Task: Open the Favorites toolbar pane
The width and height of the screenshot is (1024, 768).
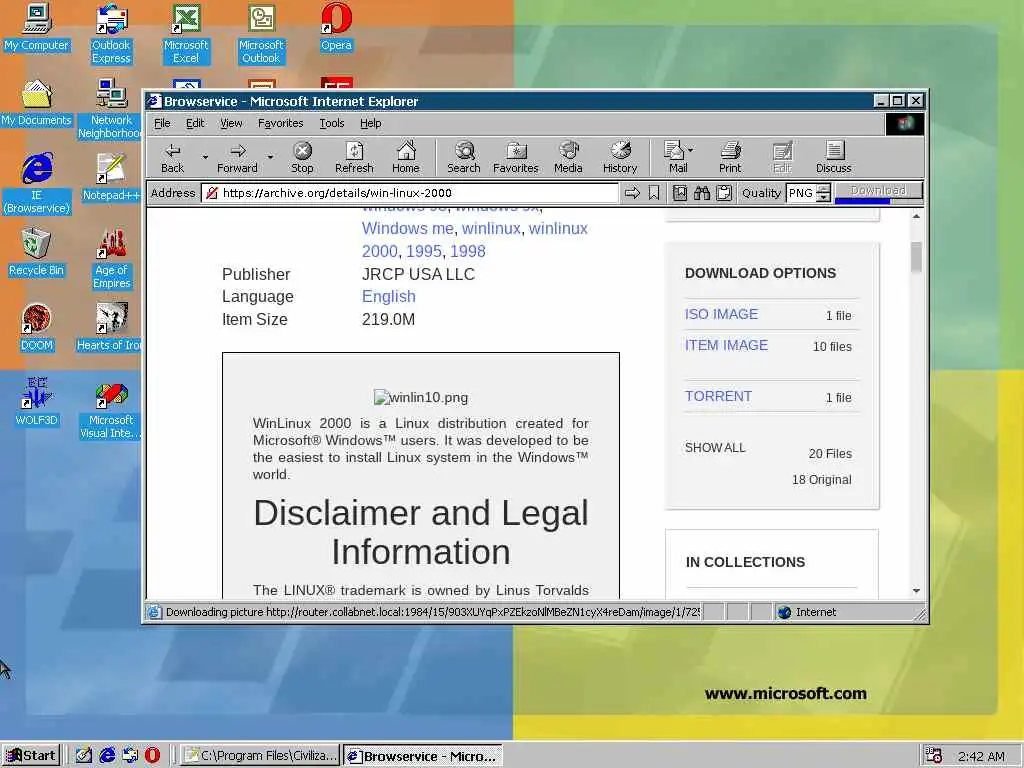Action: coord(516,157)
